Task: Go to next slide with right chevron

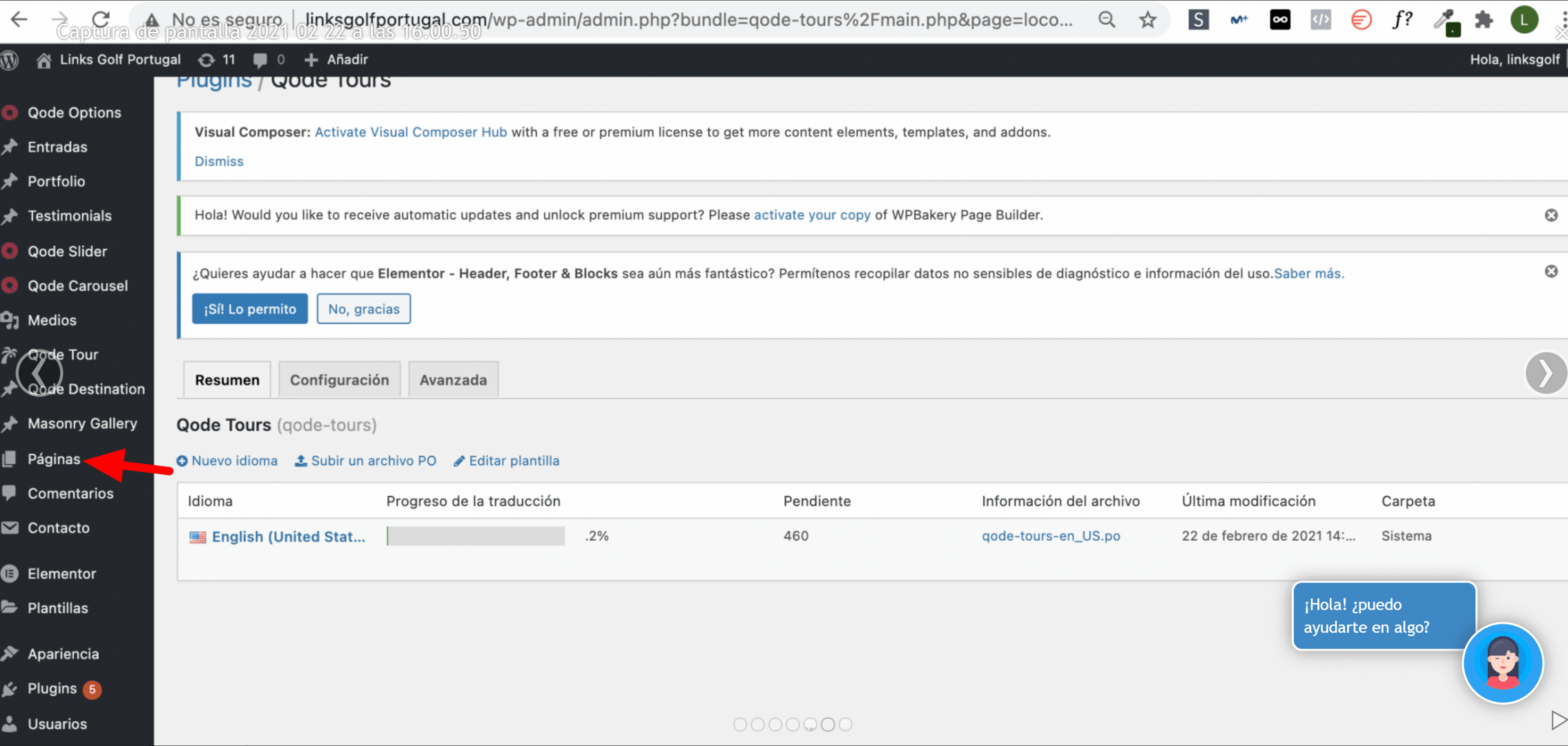Action: point(1546,373)
